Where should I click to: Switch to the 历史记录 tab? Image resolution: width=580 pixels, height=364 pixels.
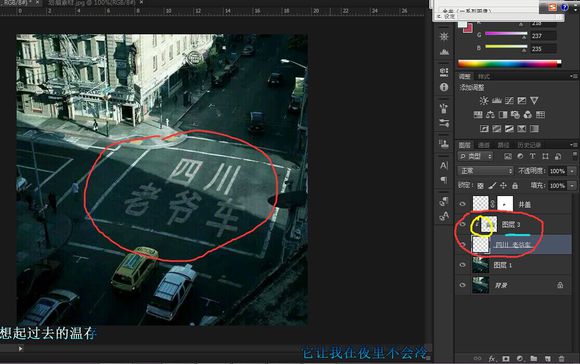(529, 145)
